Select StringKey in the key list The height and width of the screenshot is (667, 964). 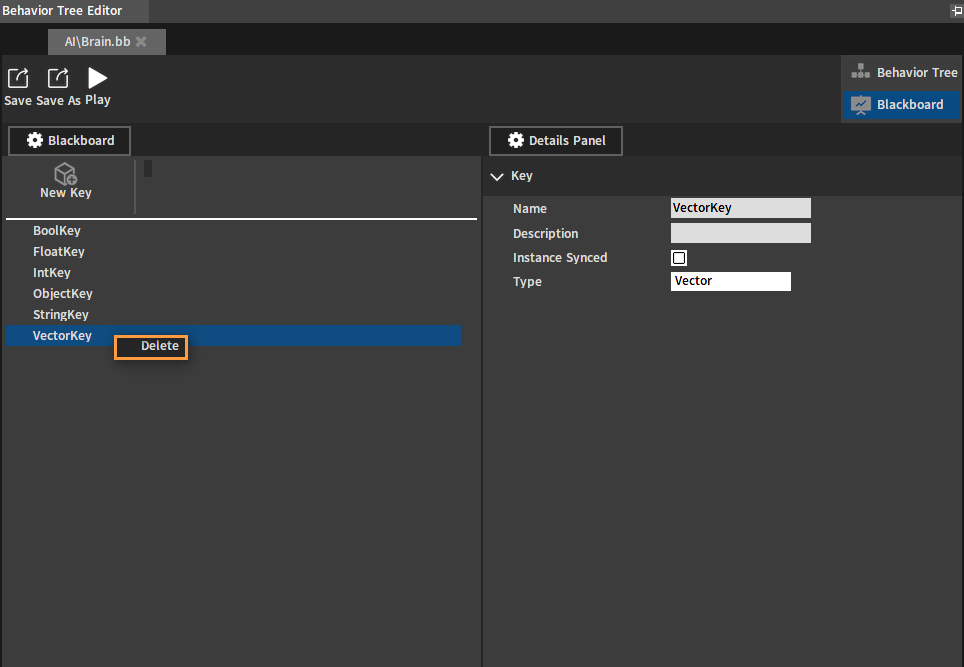234,314
